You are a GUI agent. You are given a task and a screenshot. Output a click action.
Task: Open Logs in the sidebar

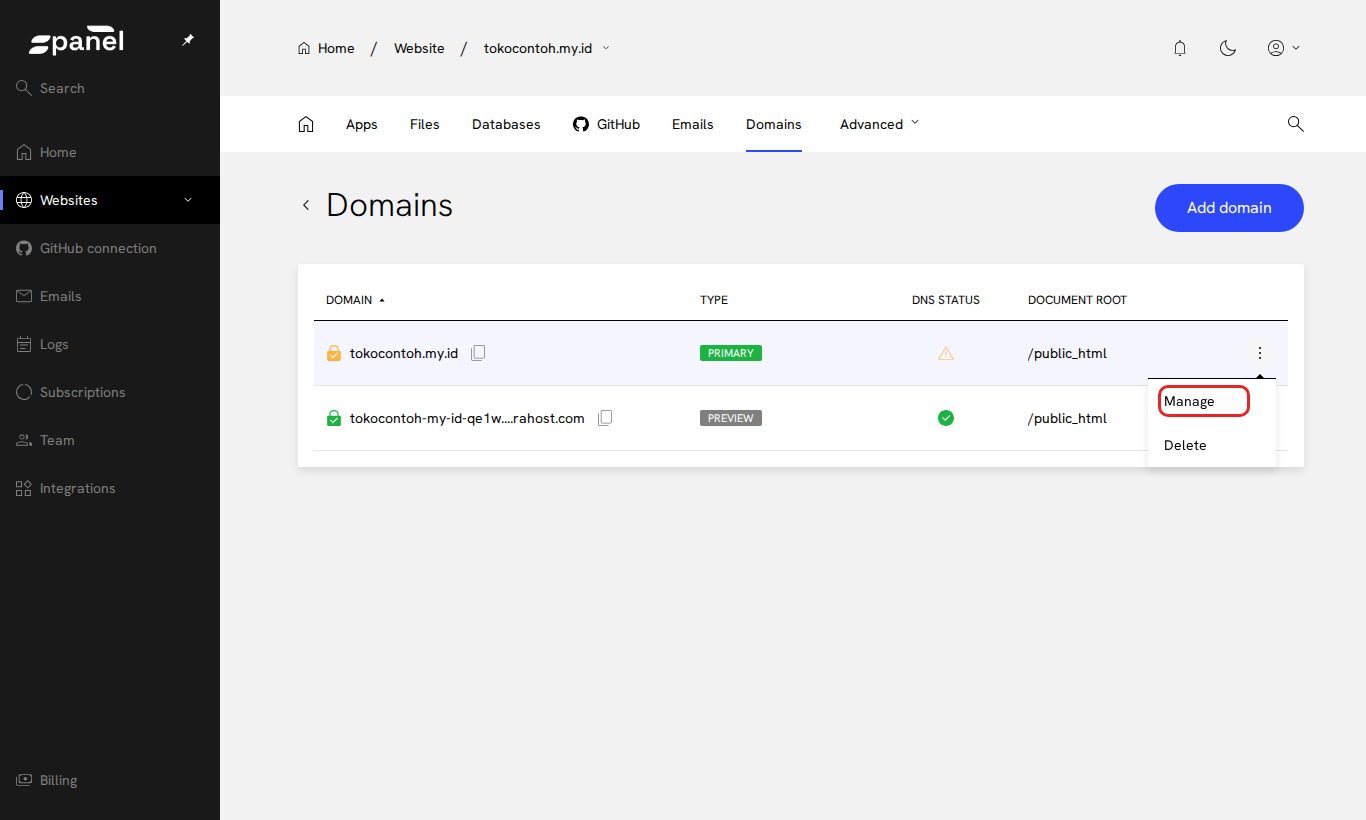tap(110, 344)
